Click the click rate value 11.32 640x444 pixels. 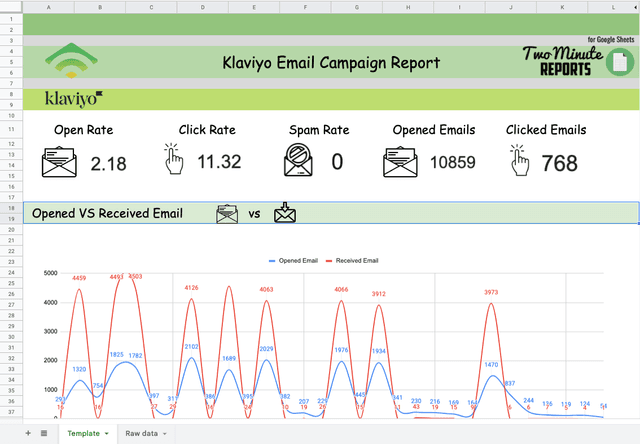click(x=220, y=162)
